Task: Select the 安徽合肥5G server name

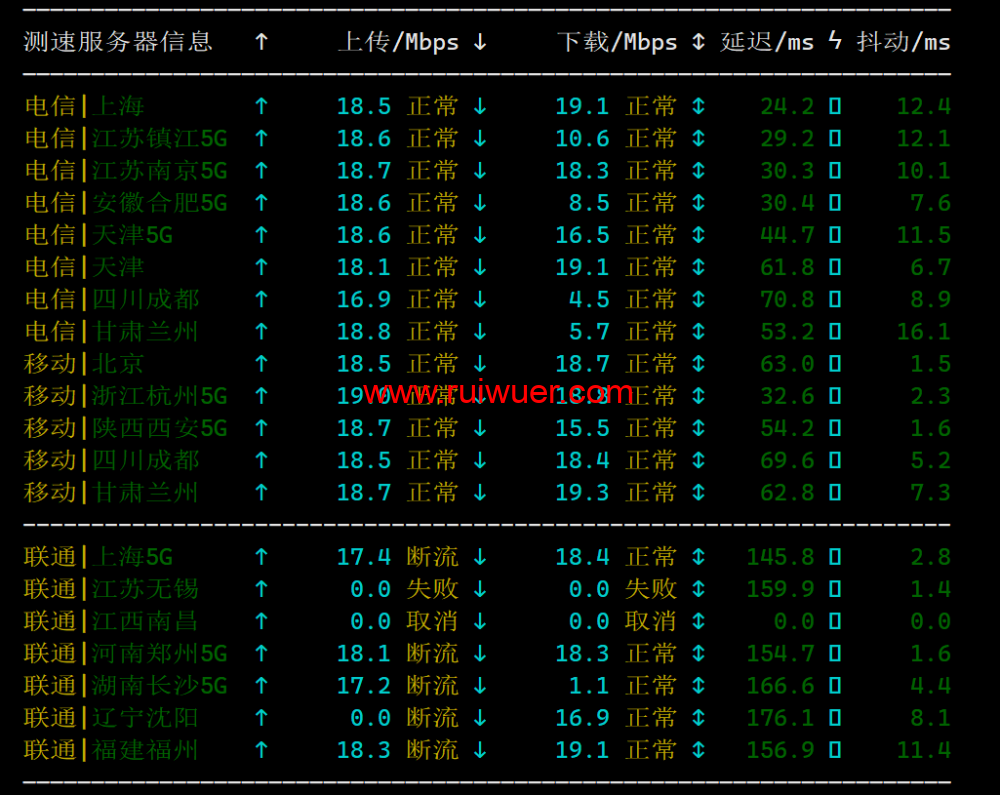Action: pos(160,203)
